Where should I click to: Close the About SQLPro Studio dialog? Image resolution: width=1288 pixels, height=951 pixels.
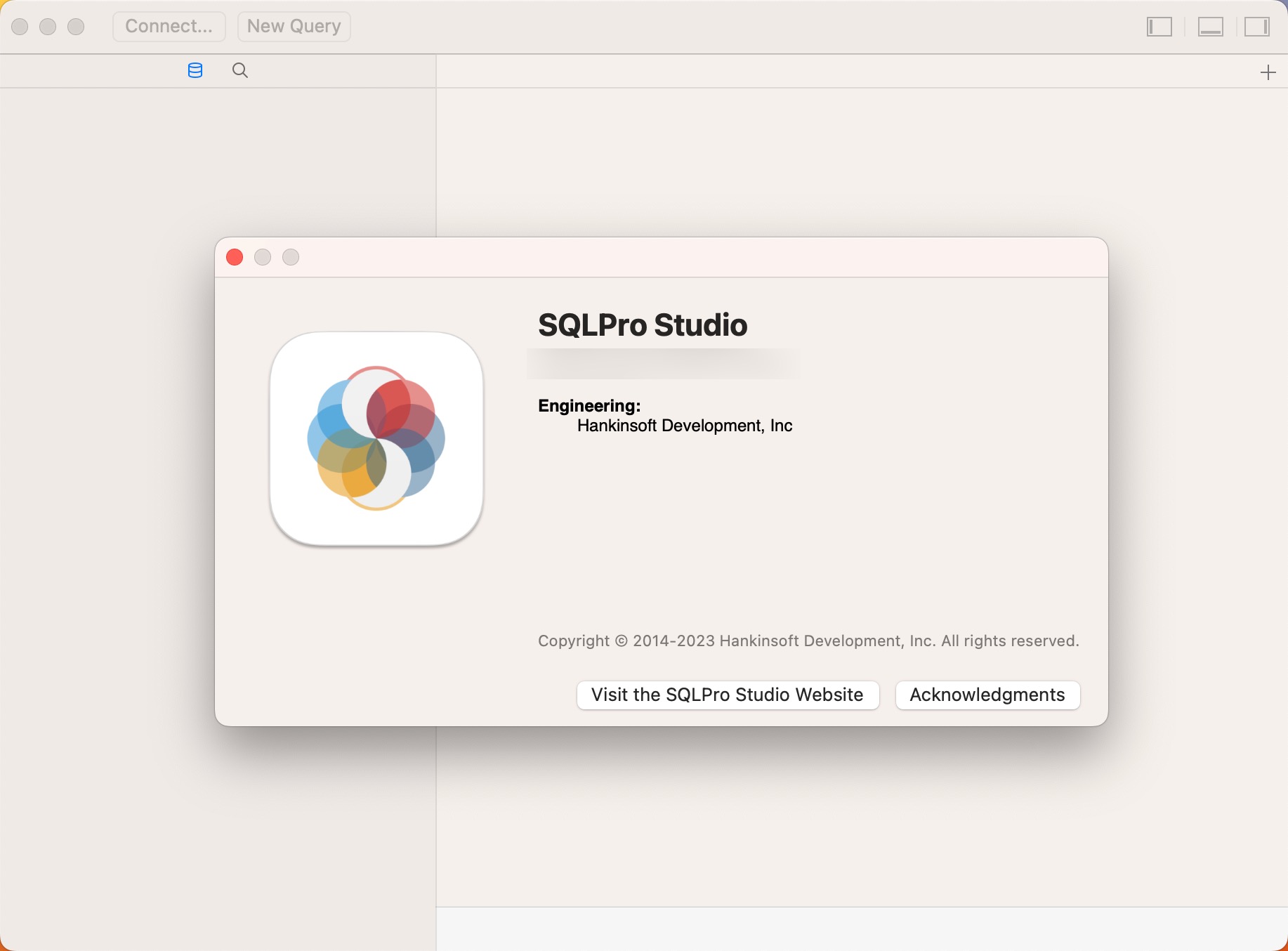235,257
